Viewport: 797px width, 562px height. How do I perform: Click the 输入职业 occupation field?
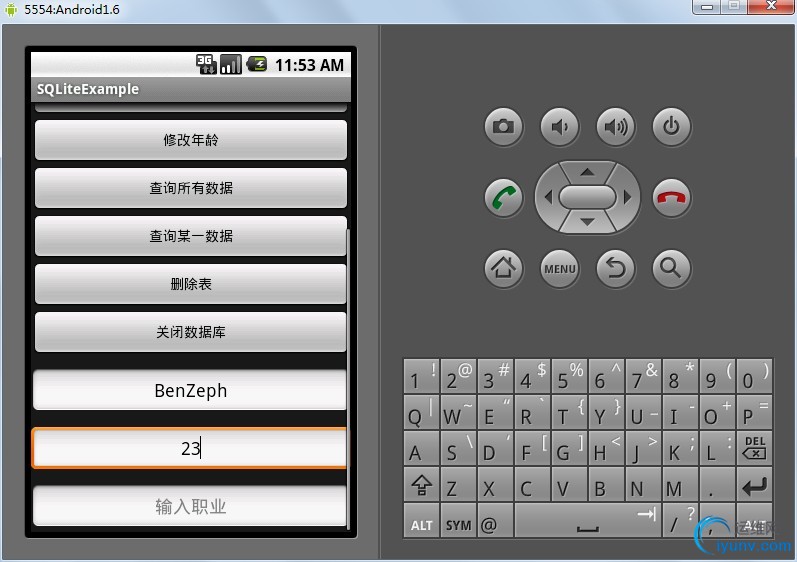click(190, 506)
